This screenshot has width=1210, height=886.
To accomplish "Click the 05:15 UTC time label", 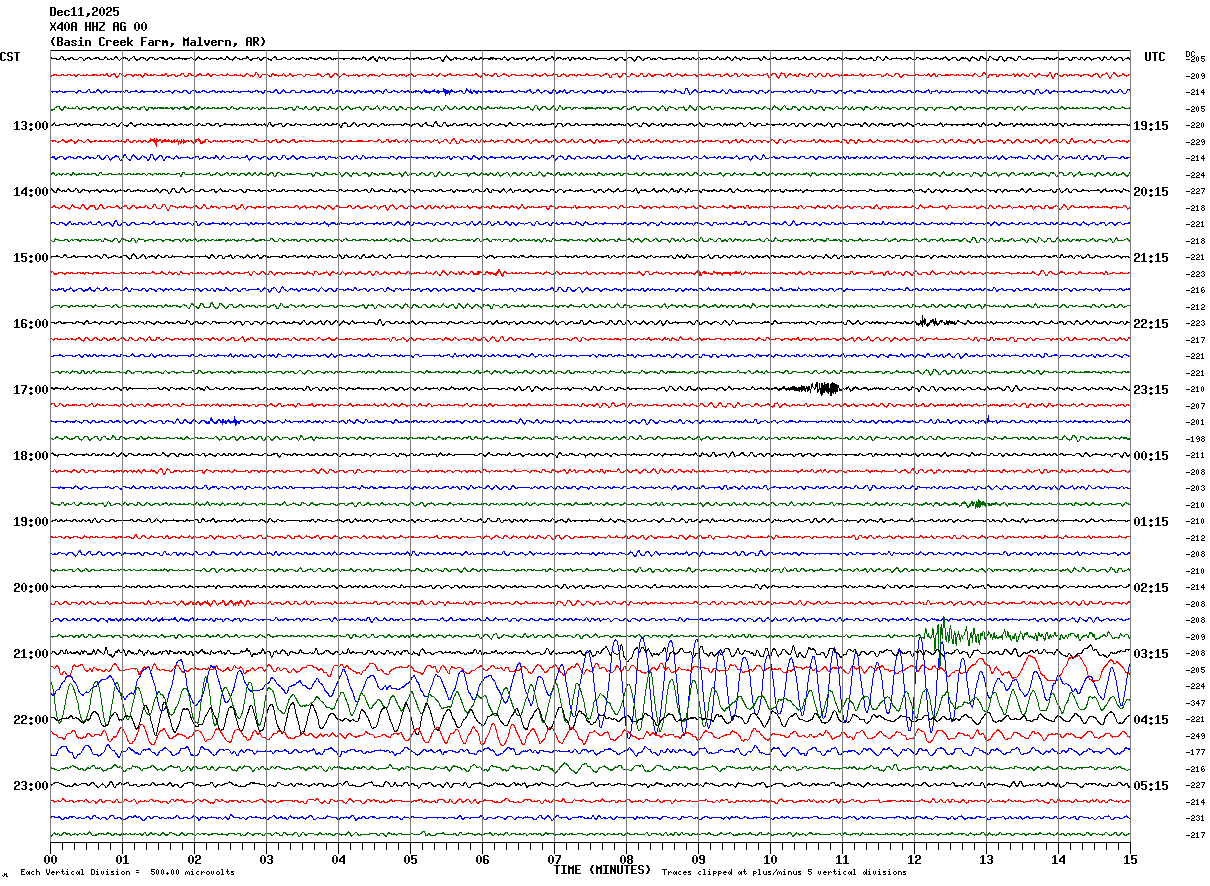I will tap(1150, 786).
